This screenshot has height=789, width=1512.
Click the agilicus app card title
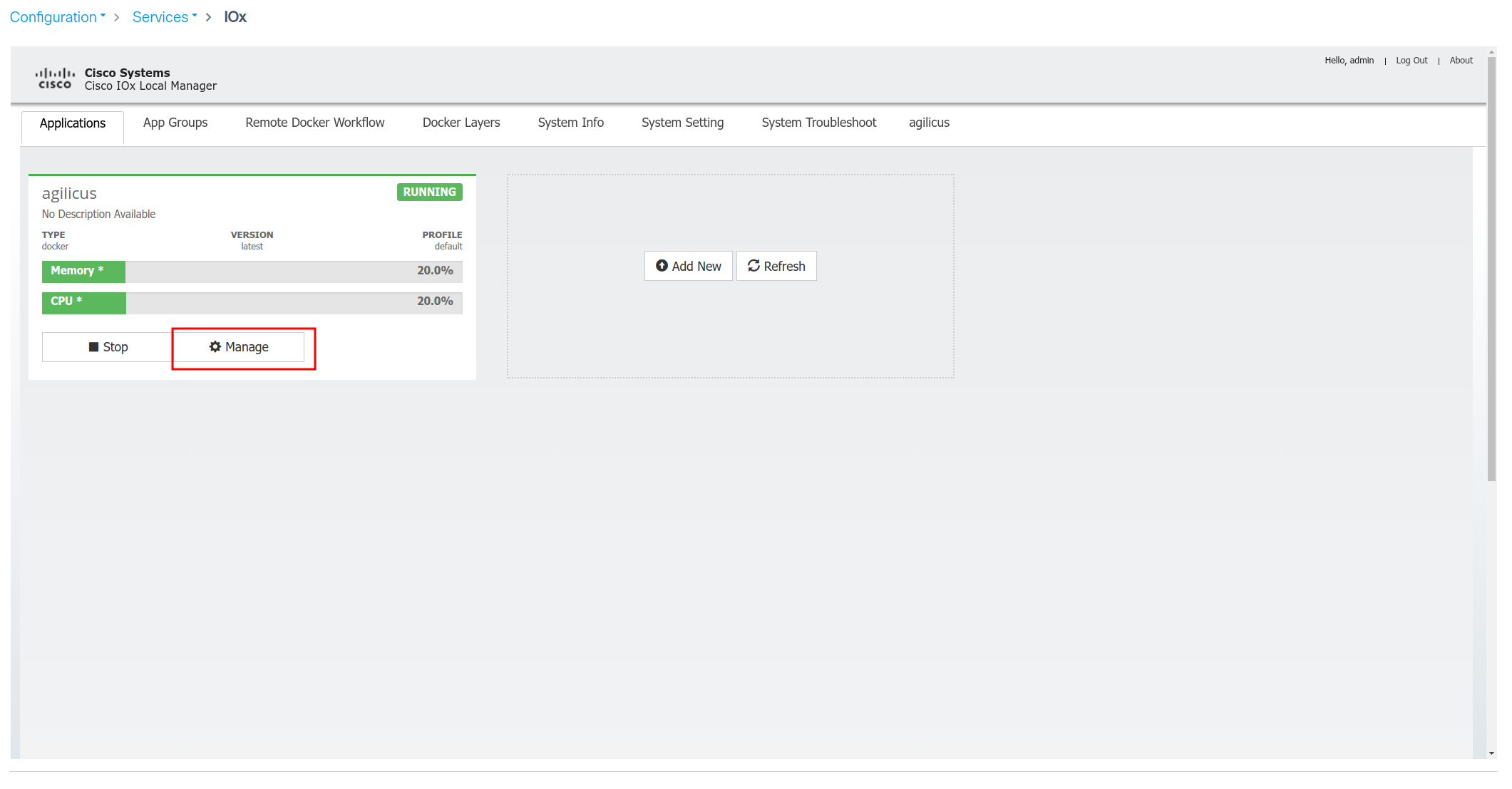point(69,194)
